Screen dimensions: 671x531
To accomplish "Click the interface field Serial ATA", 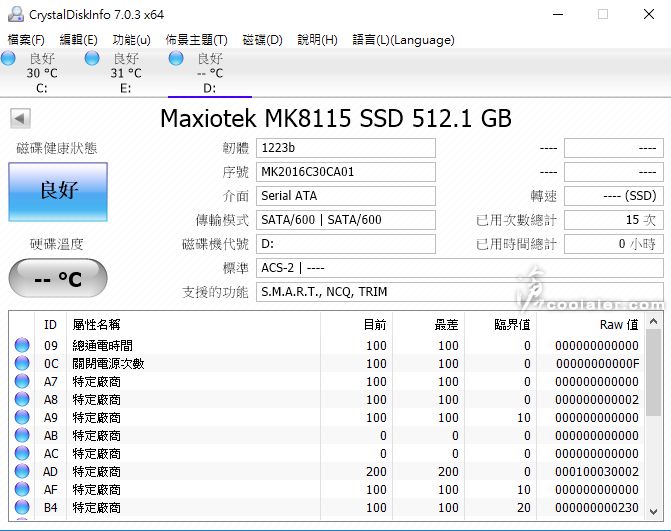I will pyautogui.click(x=346, y=196).
